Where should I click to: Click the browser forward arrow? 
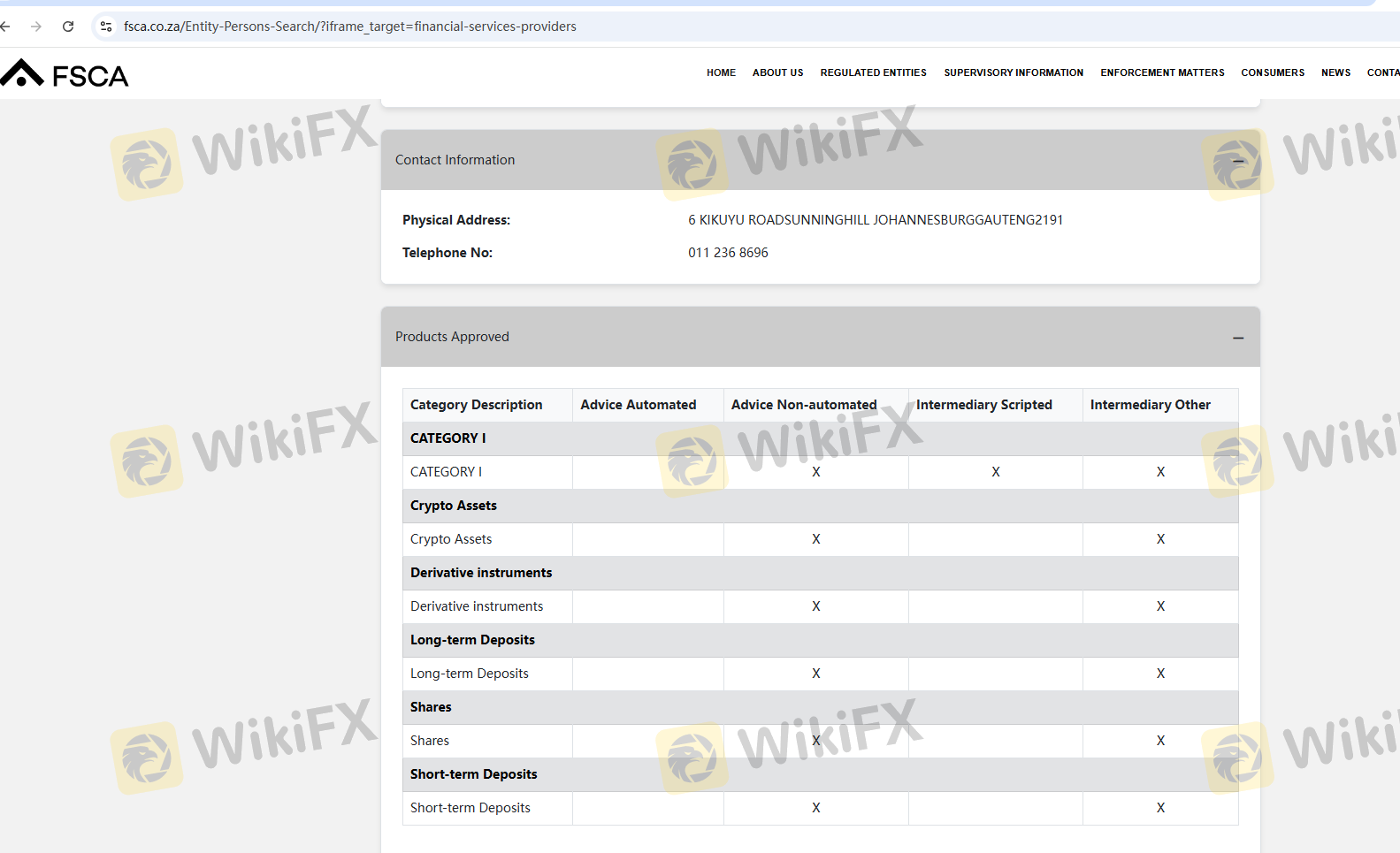coord(36,27)
